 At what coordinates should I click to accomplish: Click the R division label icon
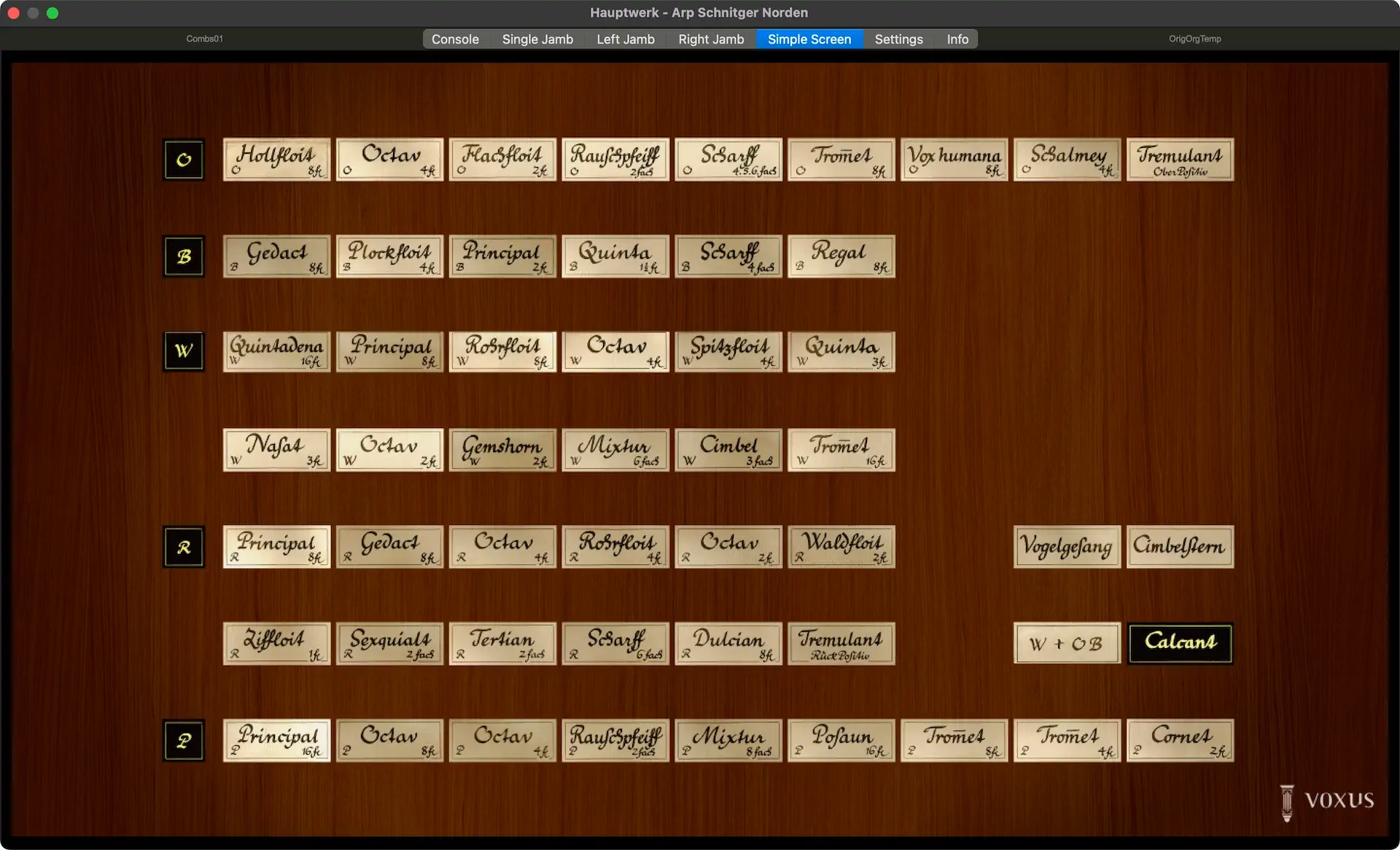pos(184,547)
